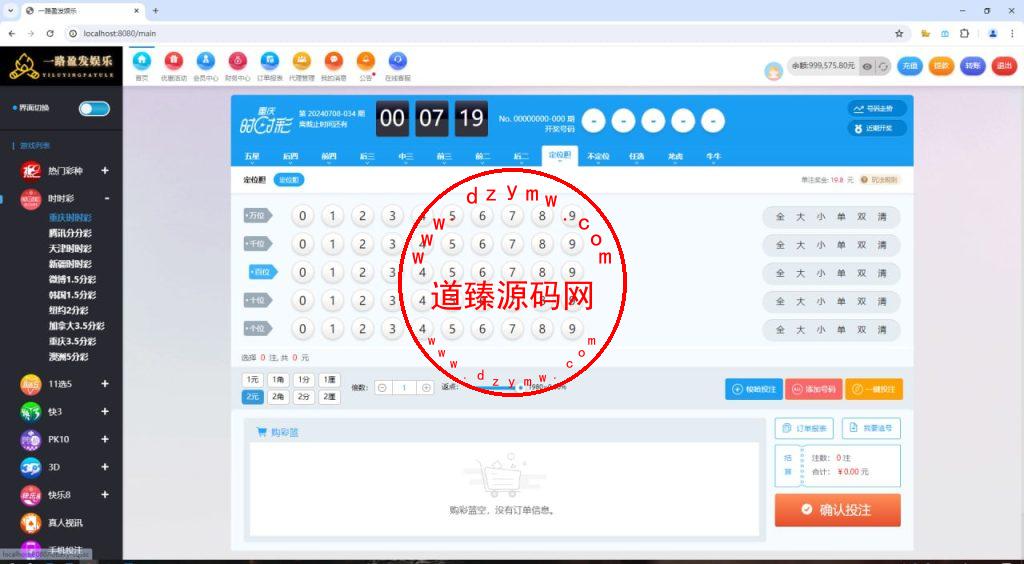The height and width of the screenshot is (564, 1024).
Task: Click the PK10 category icon
Action: pyautogui.click(x=31, y=439)
